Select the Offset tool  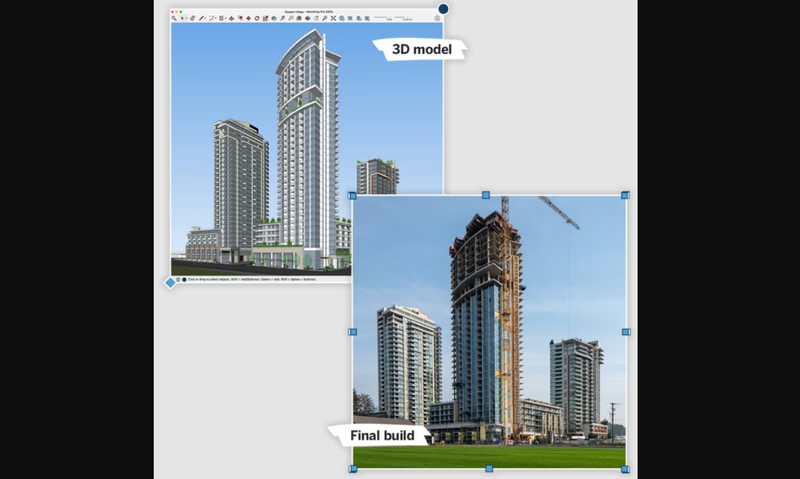pyautogui.click(x=240, y=18)
